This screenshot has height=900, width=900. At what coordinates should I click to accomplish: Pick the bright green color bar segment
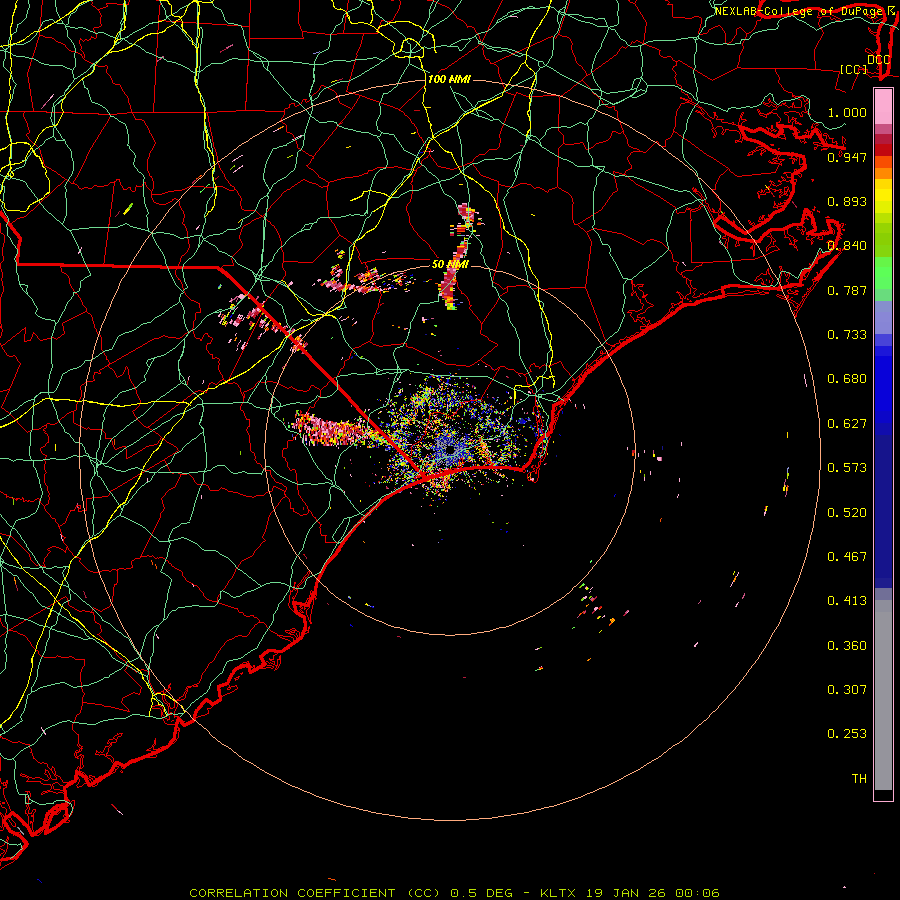point(883,273)
